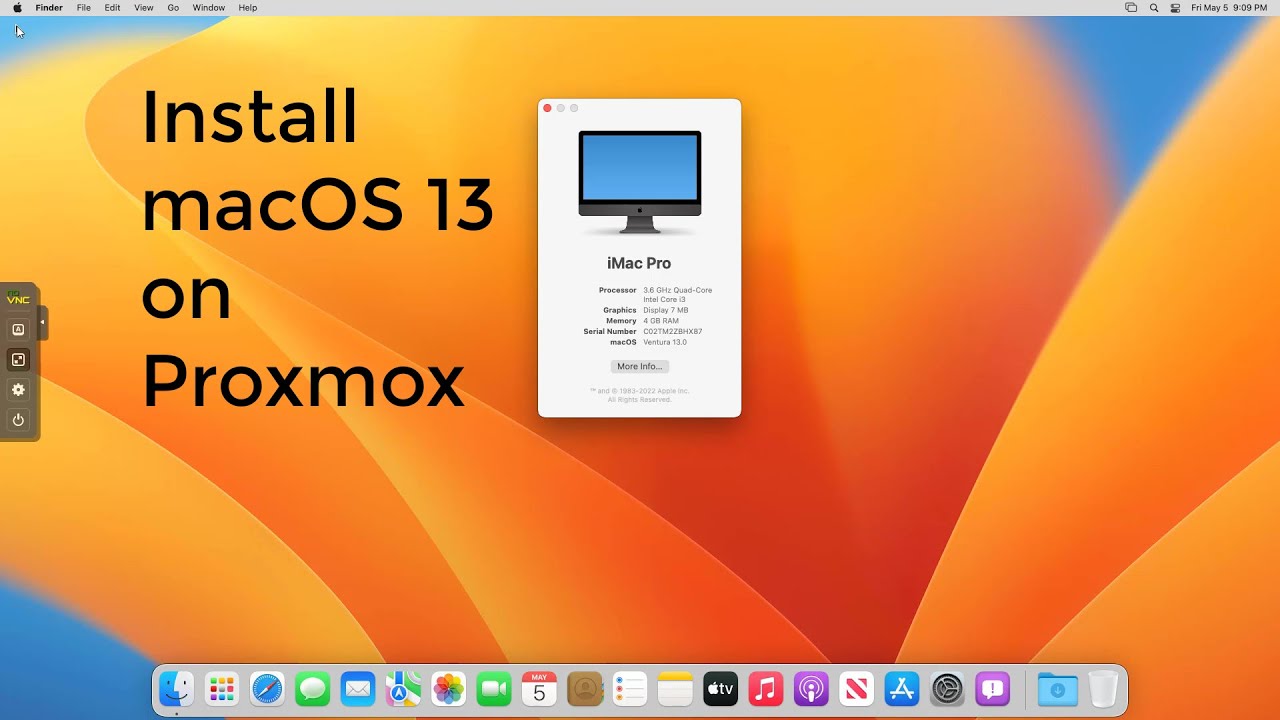
Task: Click the '3.6 GHz Quad-Core' processor text
Action: coord(678,290)
